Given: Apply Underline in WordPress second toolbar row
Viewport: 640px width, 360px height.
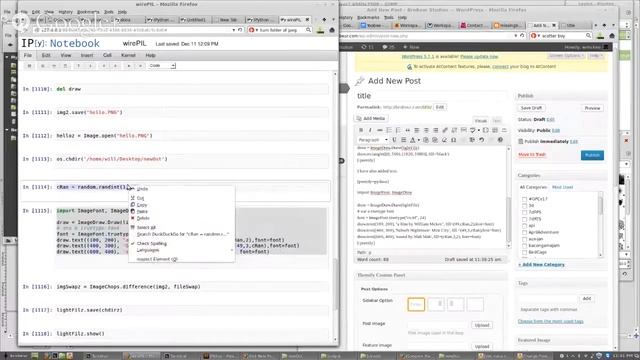Looking at the screenshot, I should click(394, 140).
